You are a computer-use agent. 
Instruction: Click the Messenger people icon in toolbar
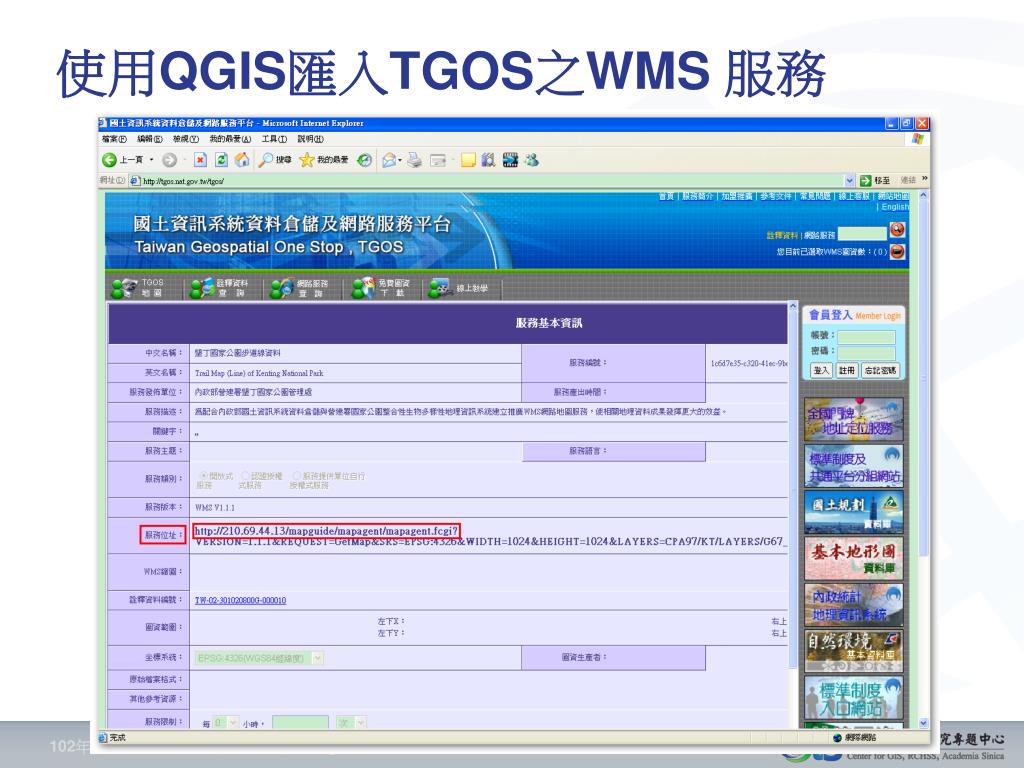(x=531, y=160)
